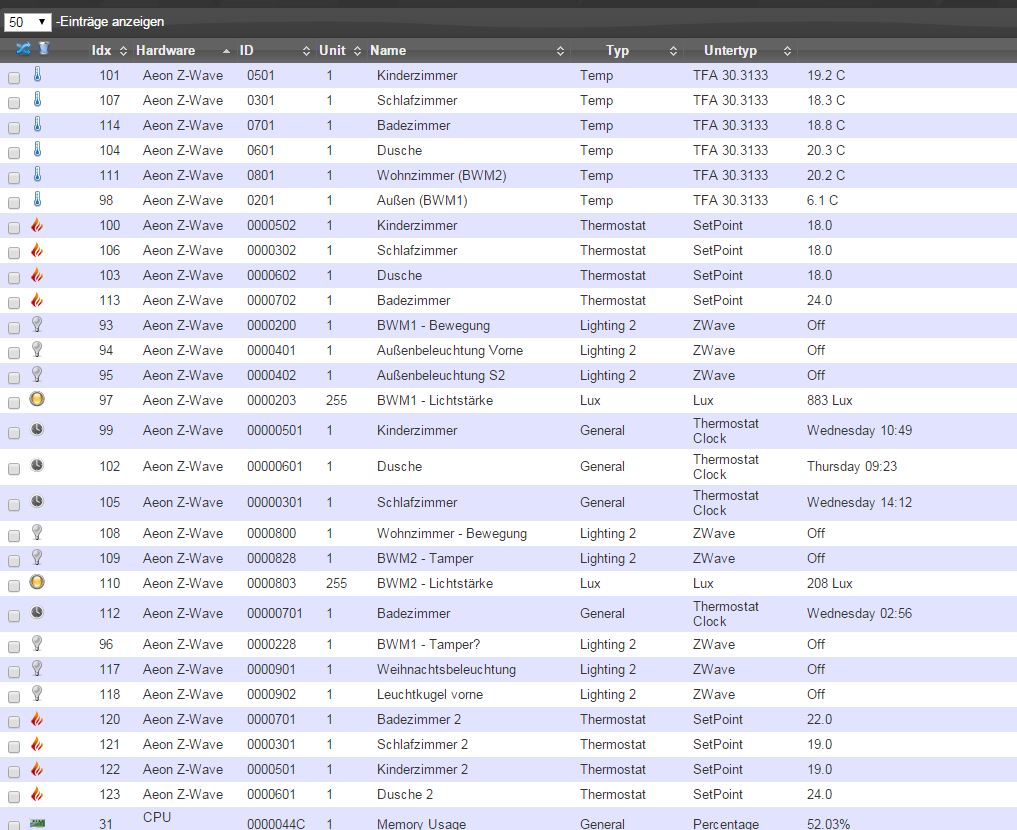Image resolution: width=1017 pixels, height=830 pixels.
Task: Click the name Schlafzimmer 2
Action: pos(422,744)
